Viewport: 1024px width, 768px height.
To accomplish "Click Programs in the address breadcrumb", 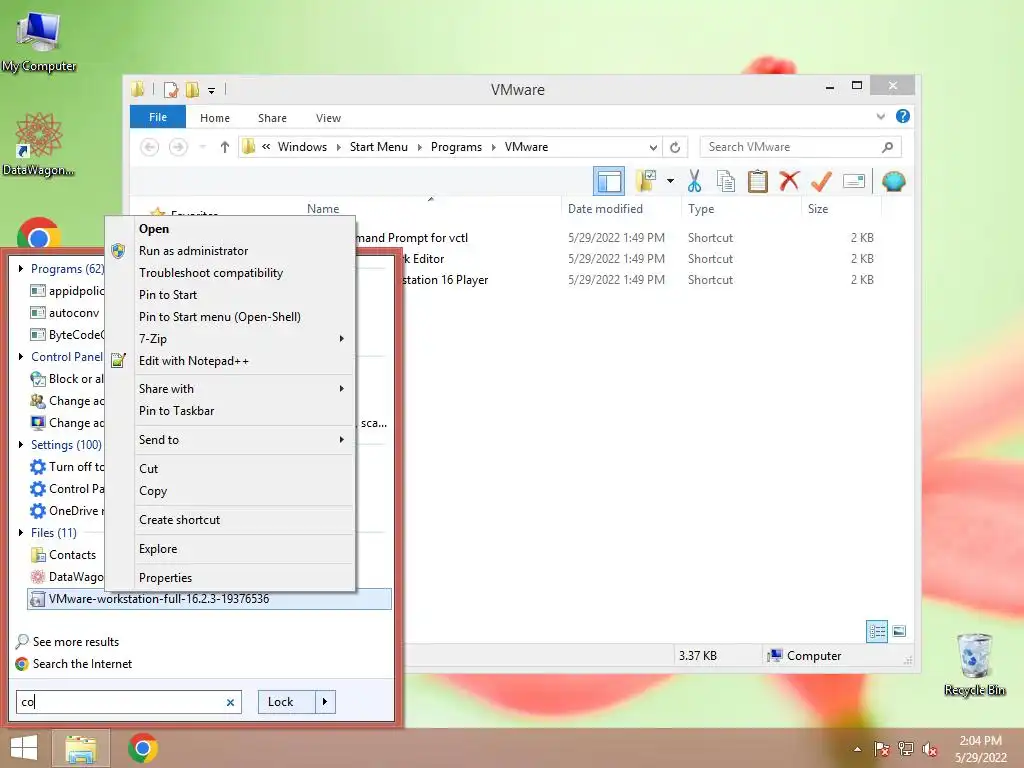I will pos(456,147).
